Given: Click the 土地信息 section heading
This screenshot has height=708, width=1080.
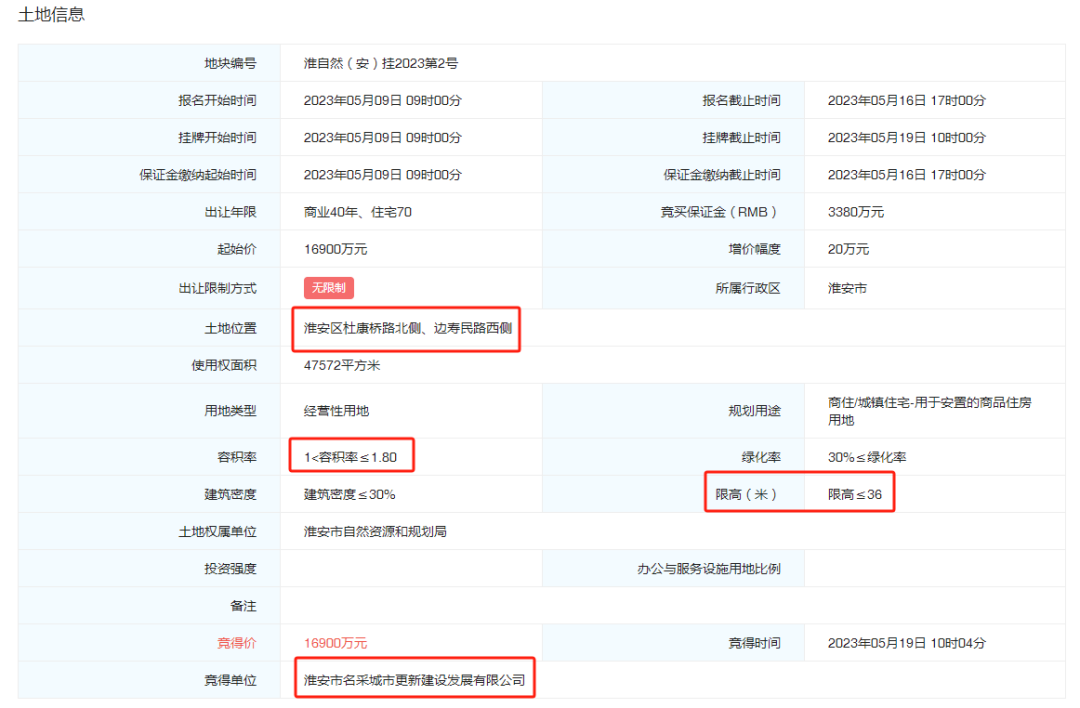Looking at the screenshot, I should coord(51,15).
